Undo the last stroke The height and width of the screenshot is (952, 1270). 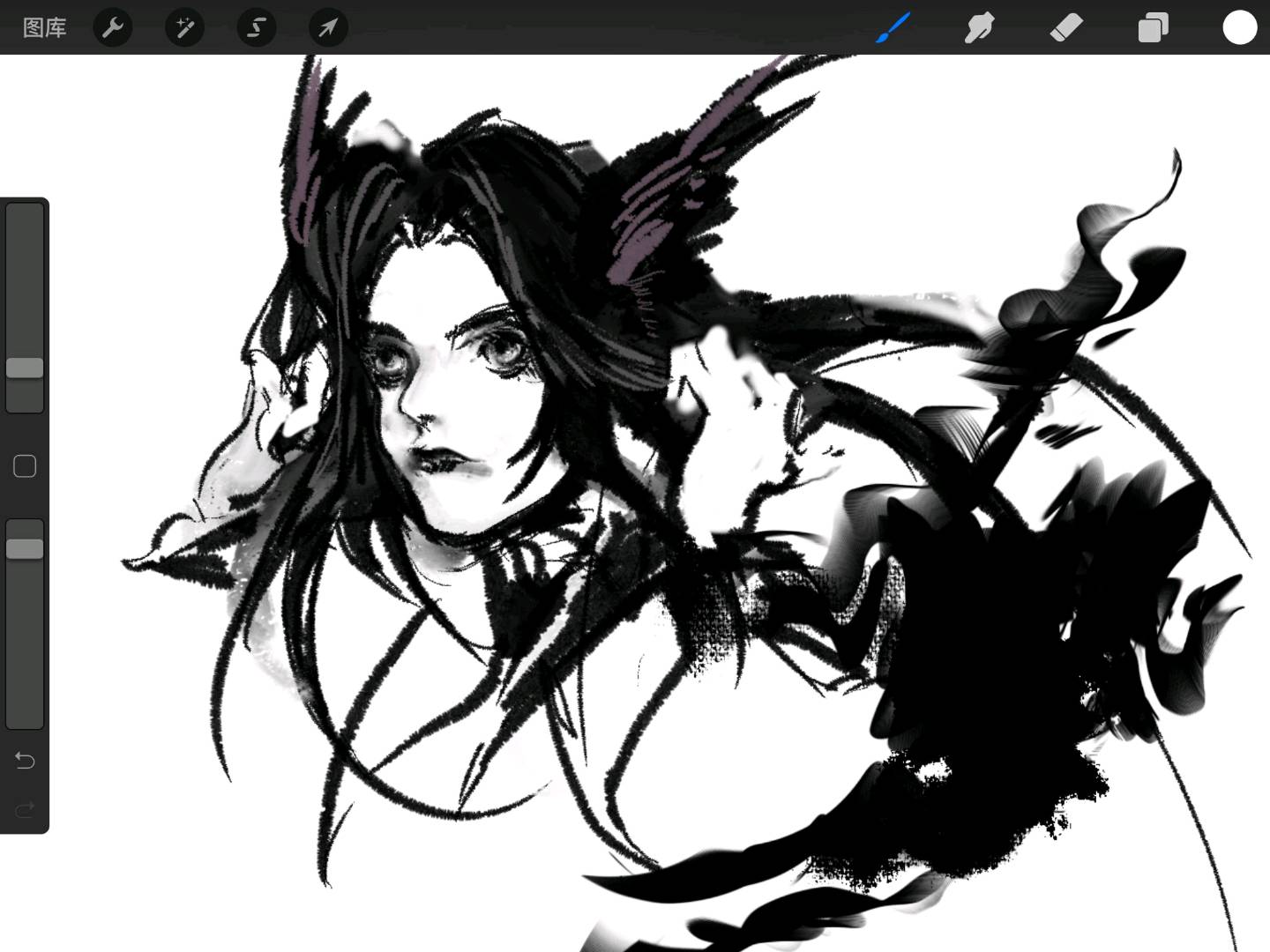coord(25,760)
